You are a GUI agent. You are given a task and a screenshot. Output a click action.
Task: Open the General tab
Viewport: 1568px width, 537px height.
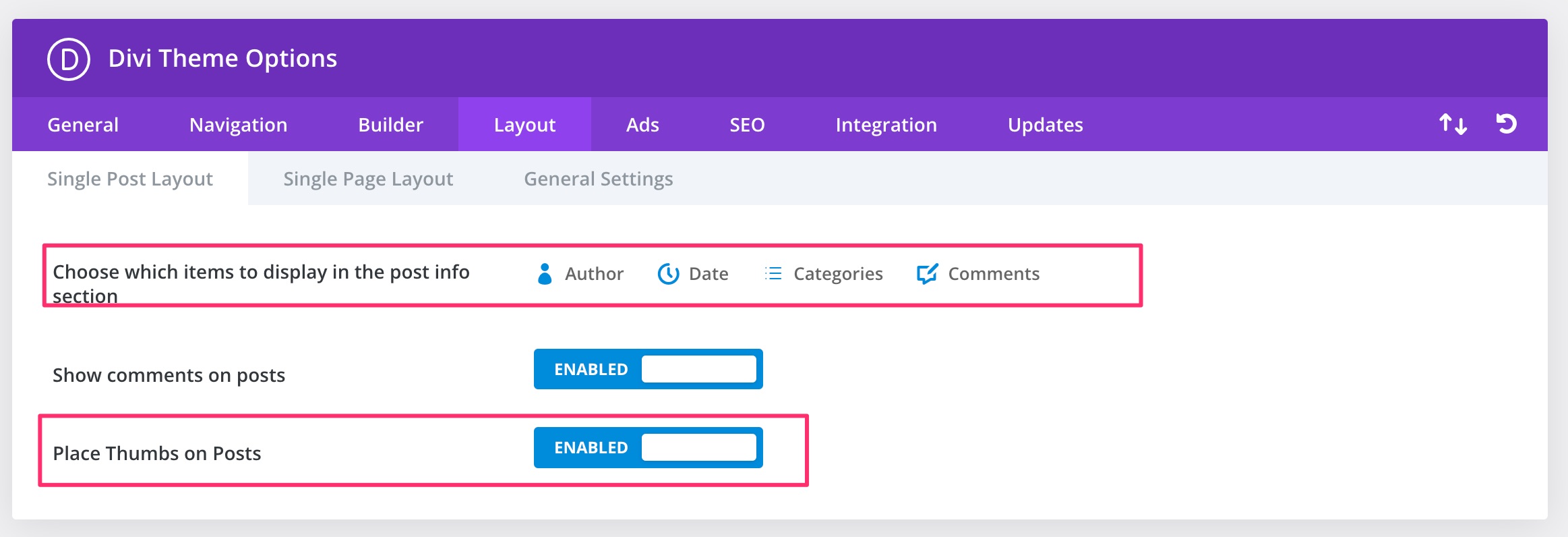[x=83, y=125]
